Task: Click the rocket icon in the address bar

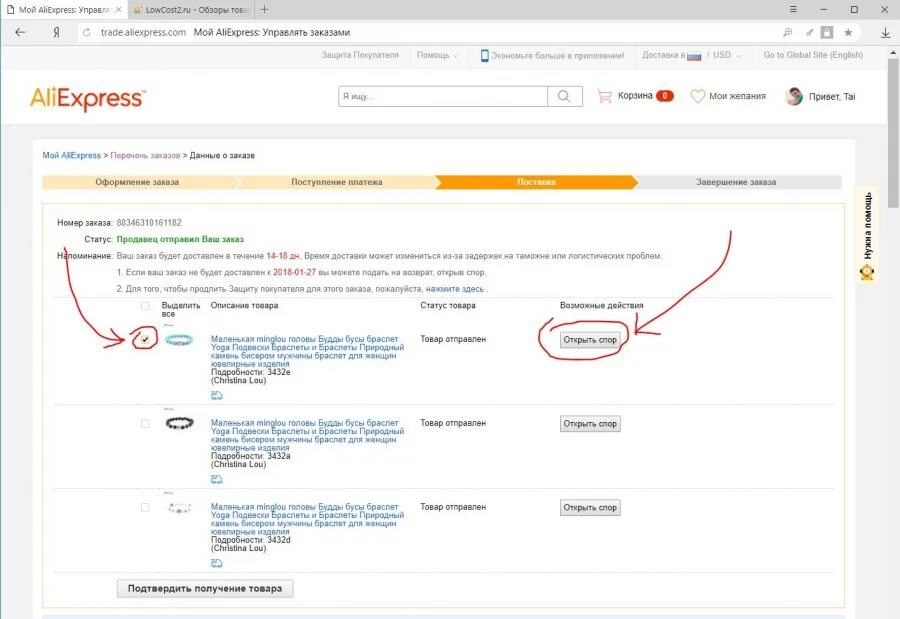Action: [809, 33]
